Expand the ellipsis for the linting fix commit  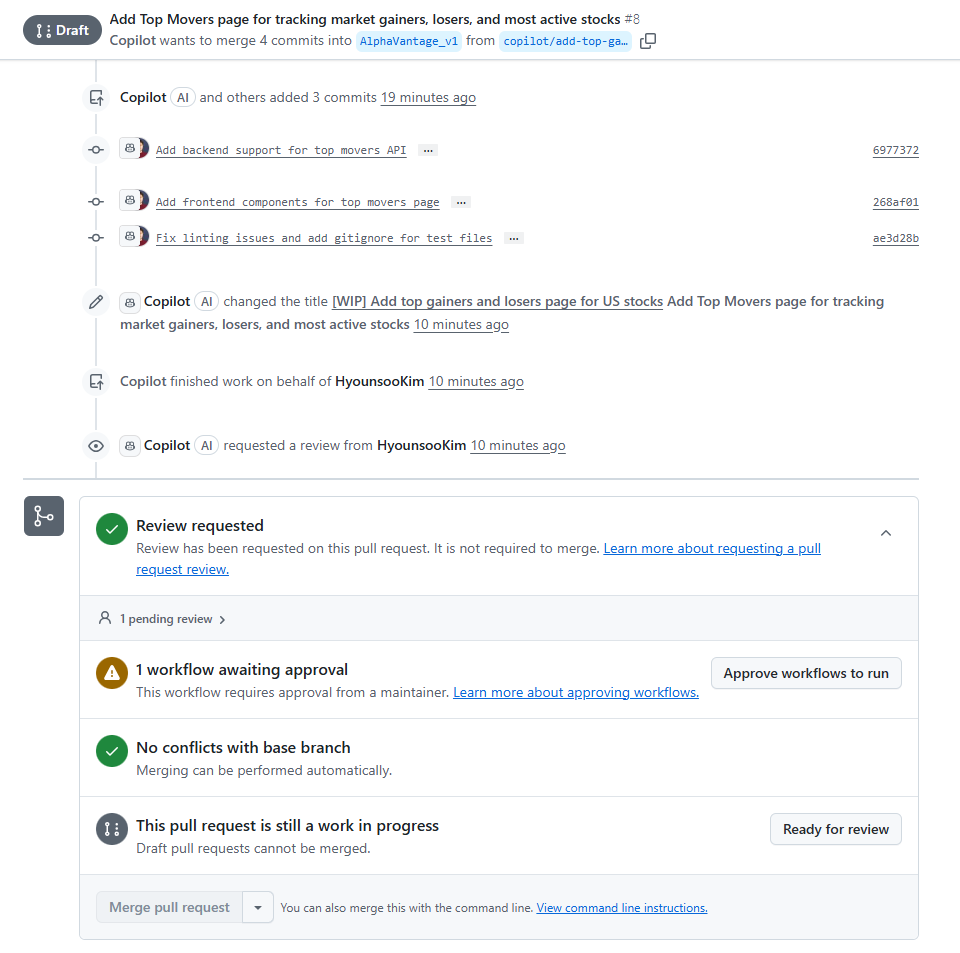pyautogui.click(x=513, y=238)
